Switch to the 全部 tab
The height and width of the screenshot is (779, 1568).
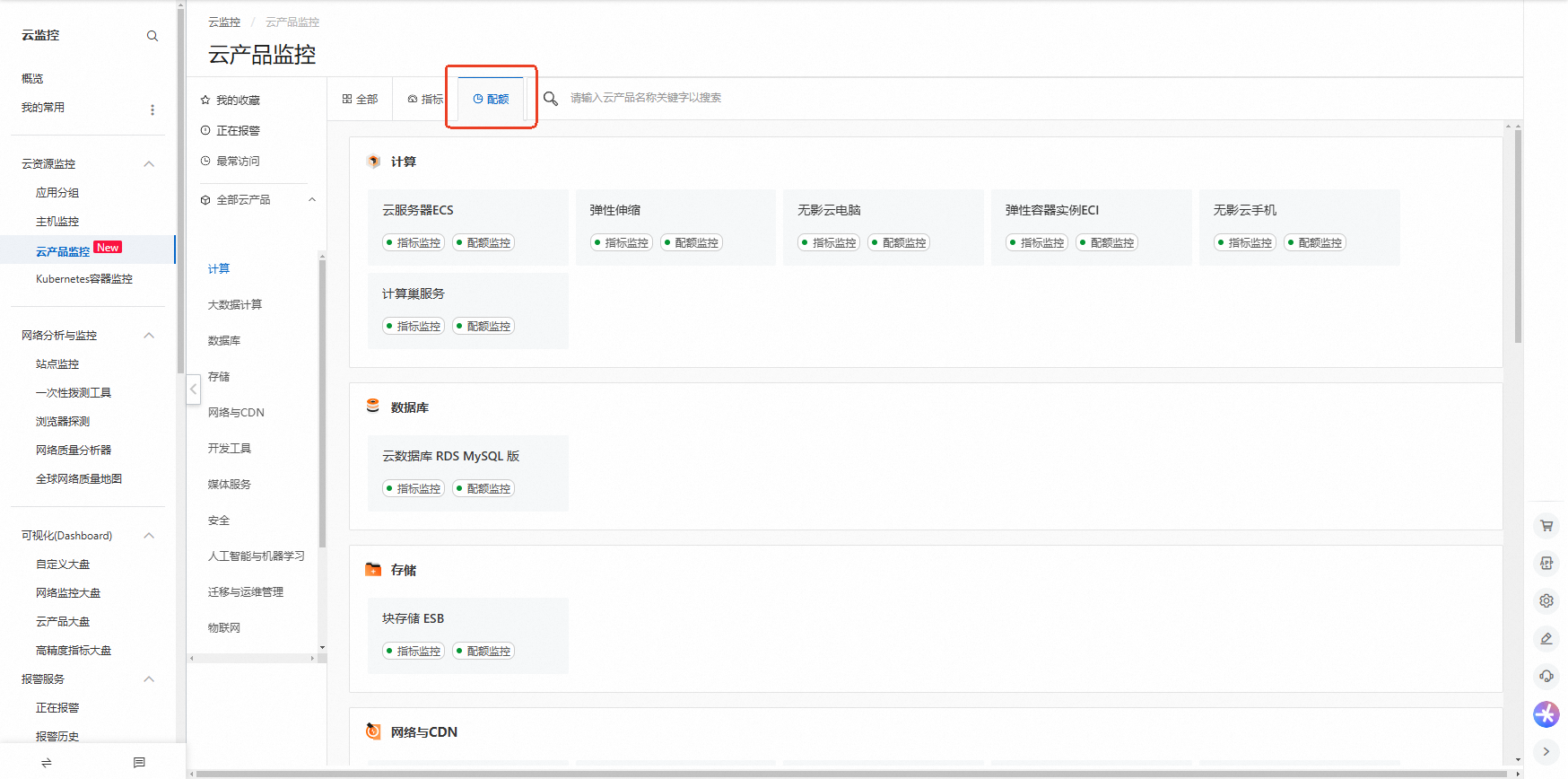(x=360, y=99)
